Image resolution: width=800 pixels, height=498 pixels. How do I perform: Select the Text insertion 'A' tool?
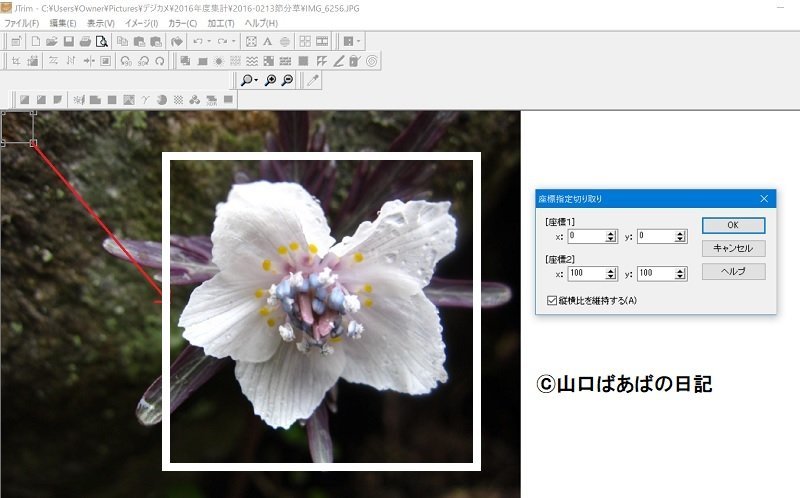[x=267, y=41]
